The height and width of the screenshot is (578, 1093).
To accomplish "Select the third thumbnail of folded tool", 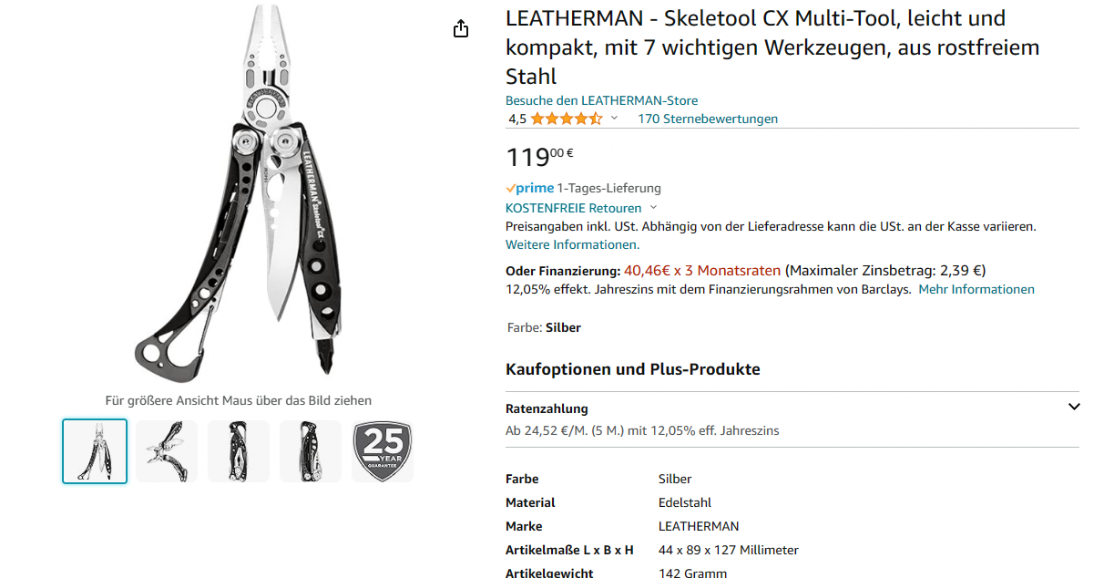I will pyautogui.click(x=239, y=451).
